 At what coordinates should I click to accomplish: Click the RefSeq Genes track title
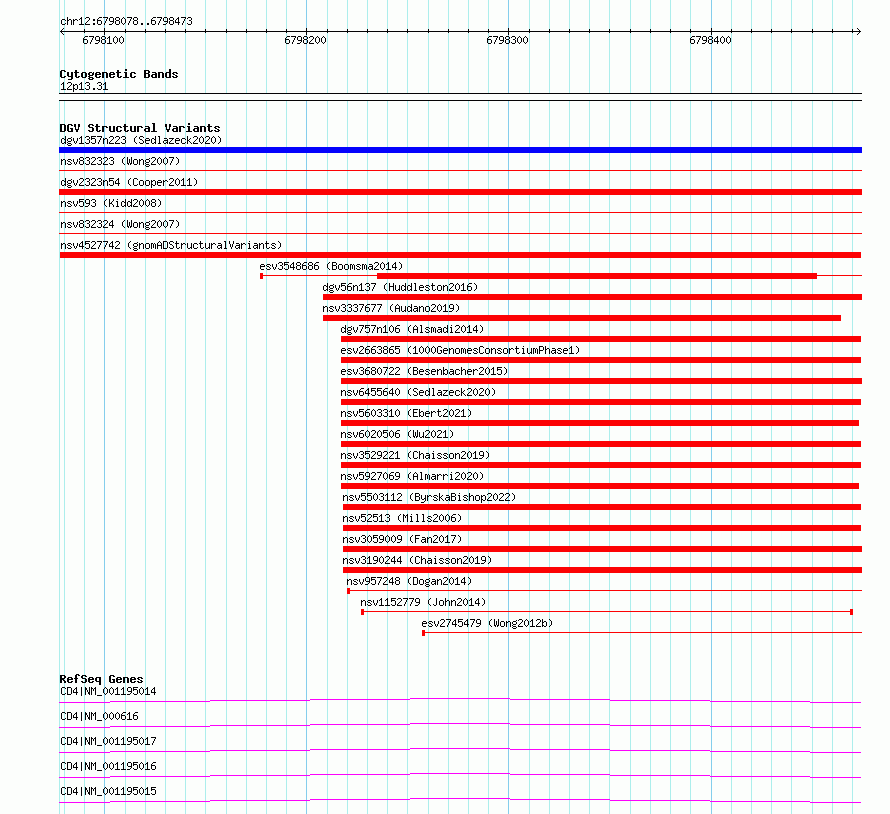pyautogui.click(x=101, y=679)
